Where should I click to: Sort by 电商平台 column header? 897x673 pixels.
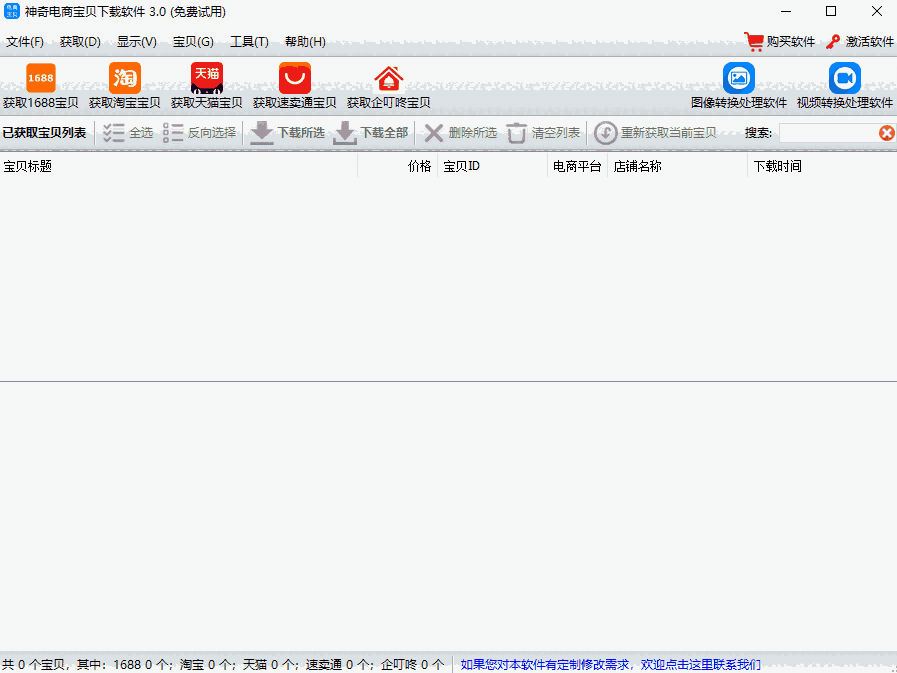click(x=577, y=166)
